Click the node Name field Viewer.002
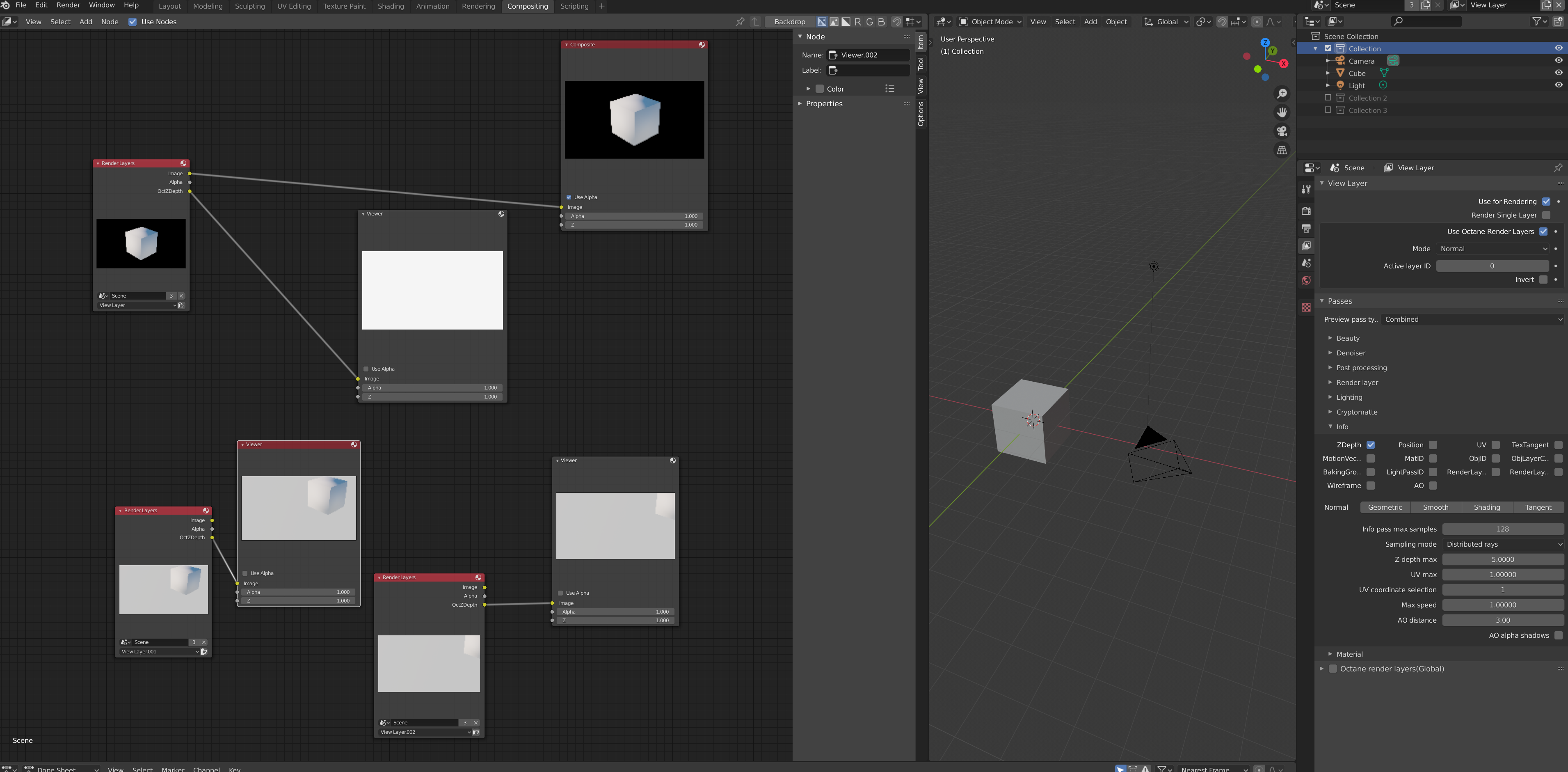The width and height of the screenshot is (1568, 772). point(869,55)
